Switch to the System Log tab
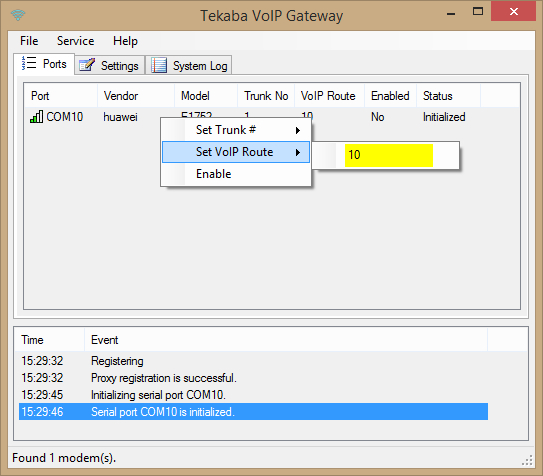The height and width of the screenshot is (476, 543). click(x=189, y=65)
